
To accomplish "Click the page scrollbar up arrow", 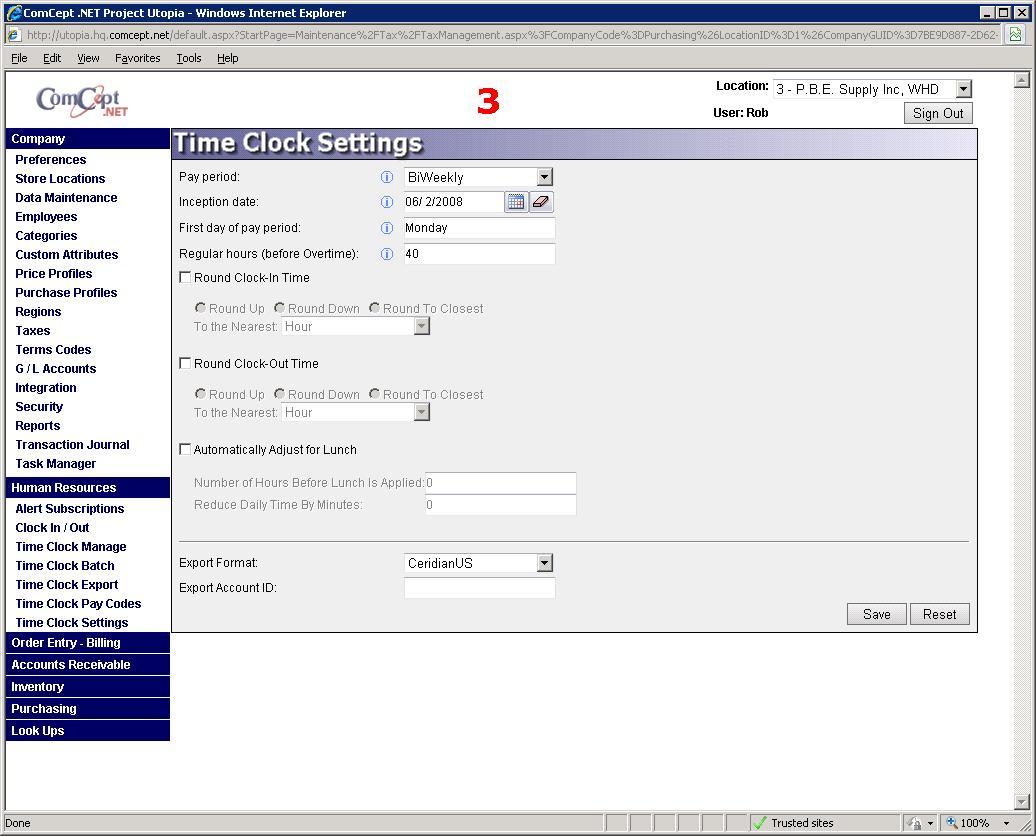I will (x=1021, y=80).
